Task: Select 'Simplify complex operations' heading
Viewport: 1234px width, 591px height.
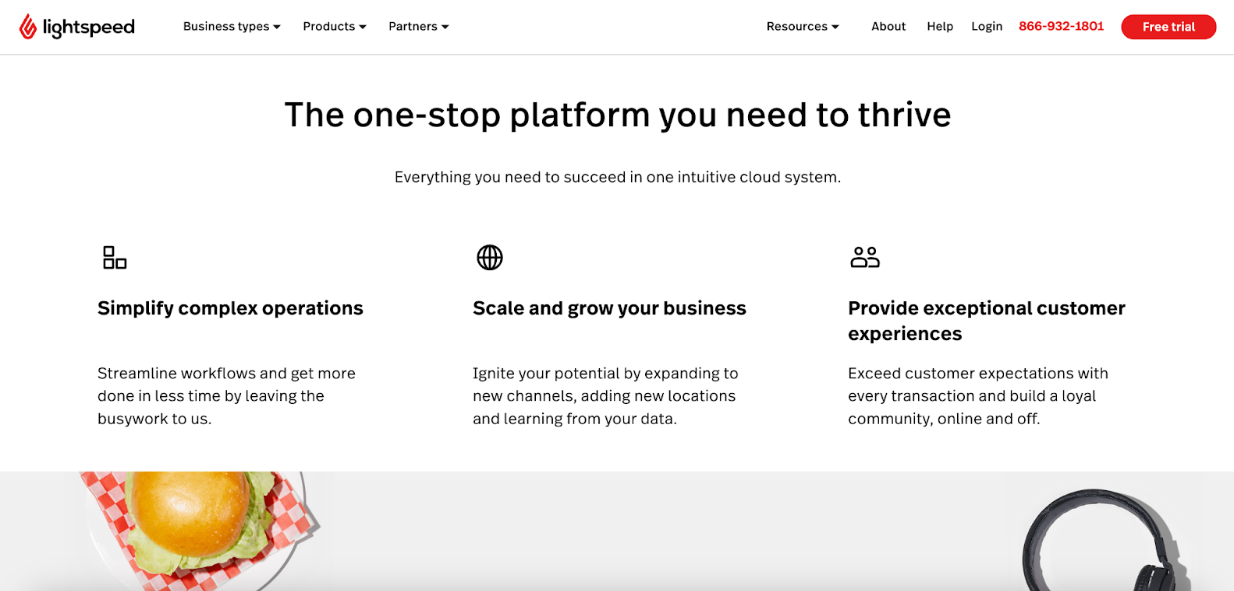Action: click(230, 308)
